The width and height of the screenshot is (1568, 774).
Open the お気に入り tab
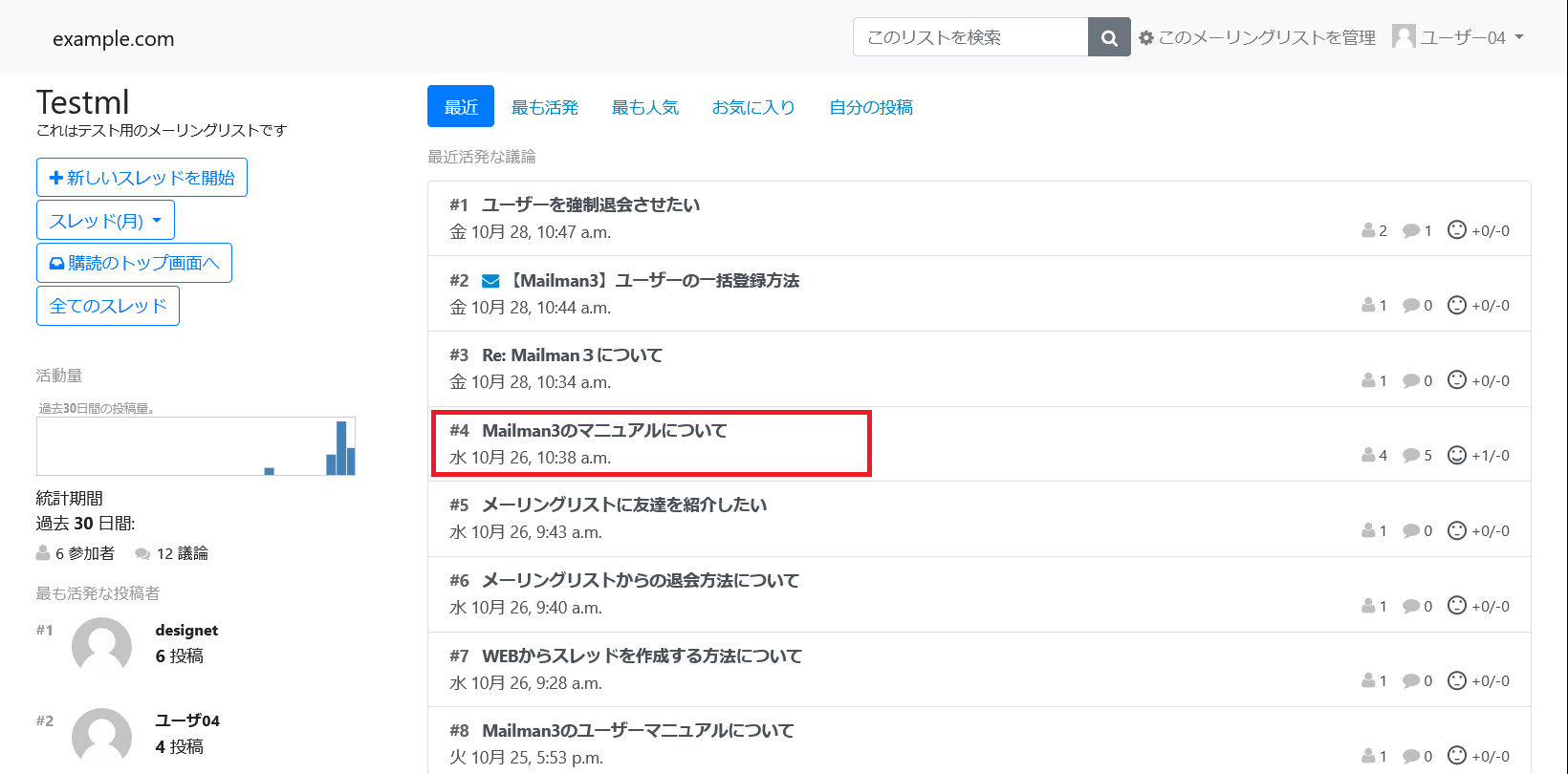pyautogui.click(x=753, y=107)
